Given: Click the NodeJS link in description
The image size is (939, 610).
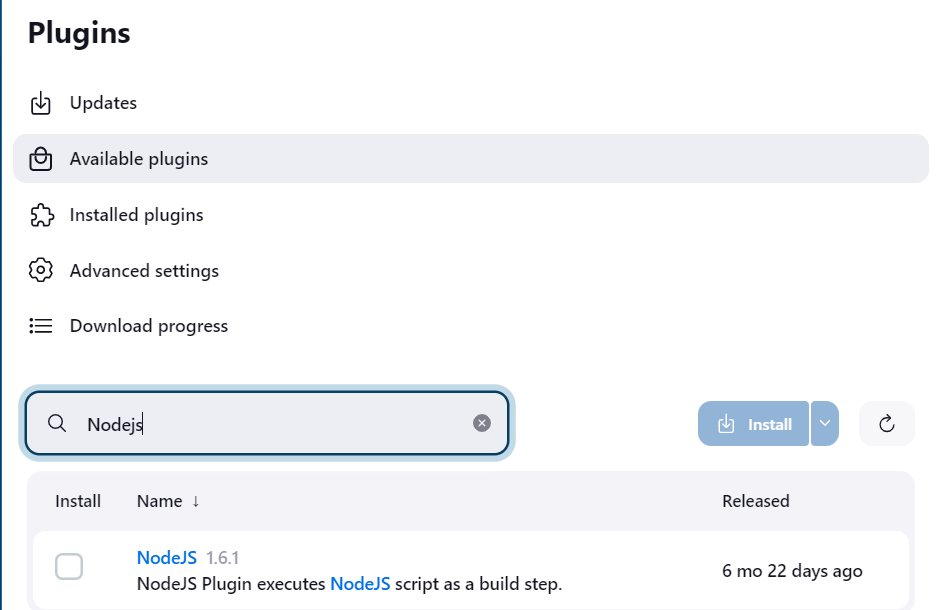Looking at the screenshot, I should [360, 583].
